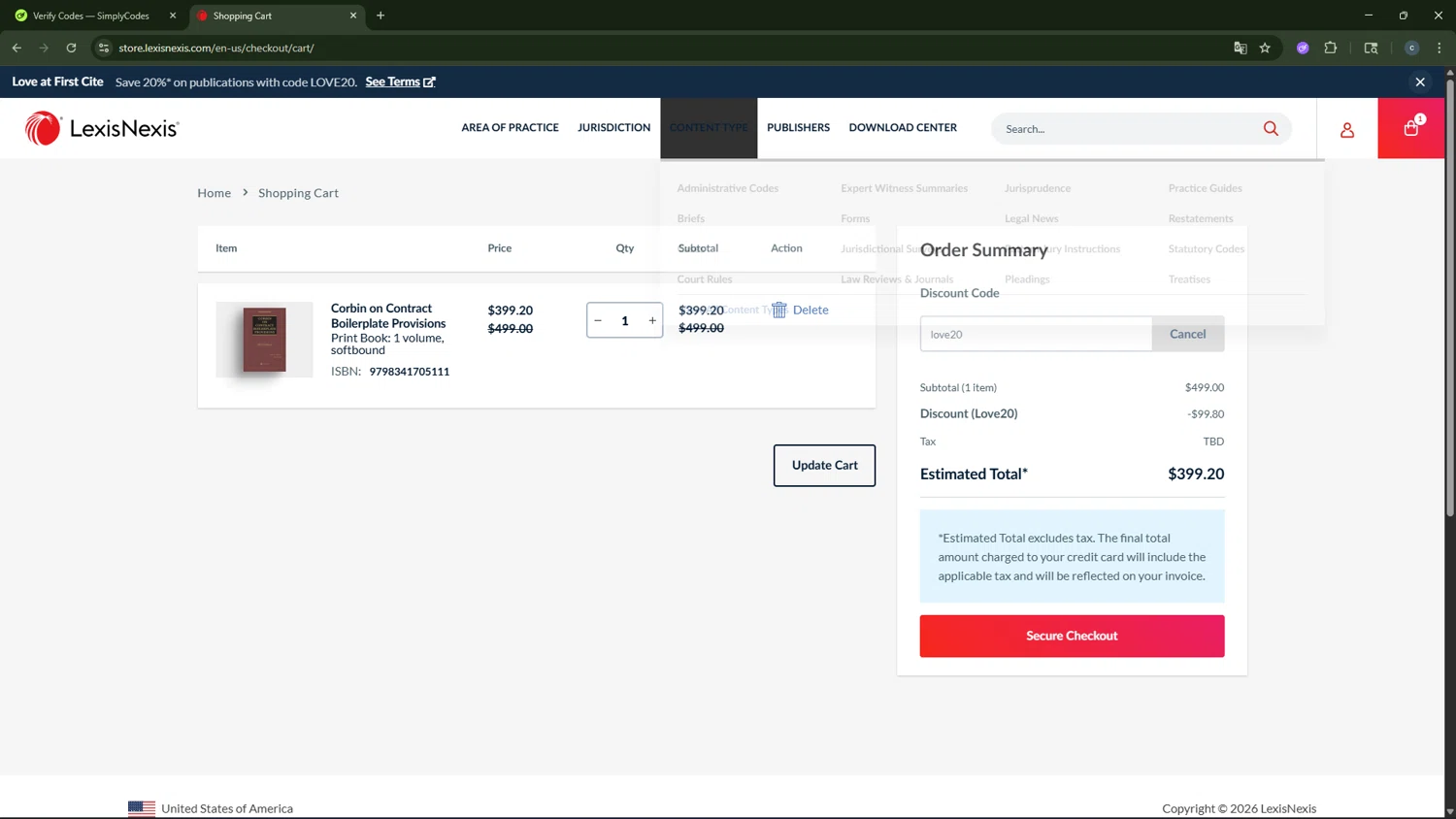The width and height of the screenshot is (1456, 819).
Task: Open a new browser tab
Action: [381, 16]
